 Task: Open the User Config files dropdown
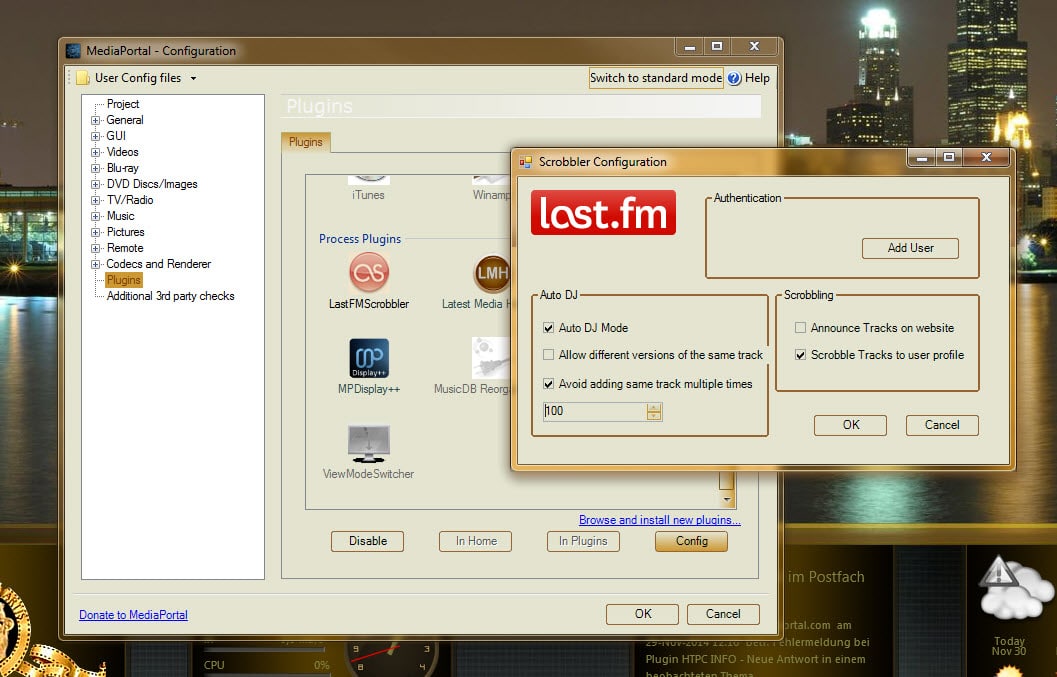[193, 78]
